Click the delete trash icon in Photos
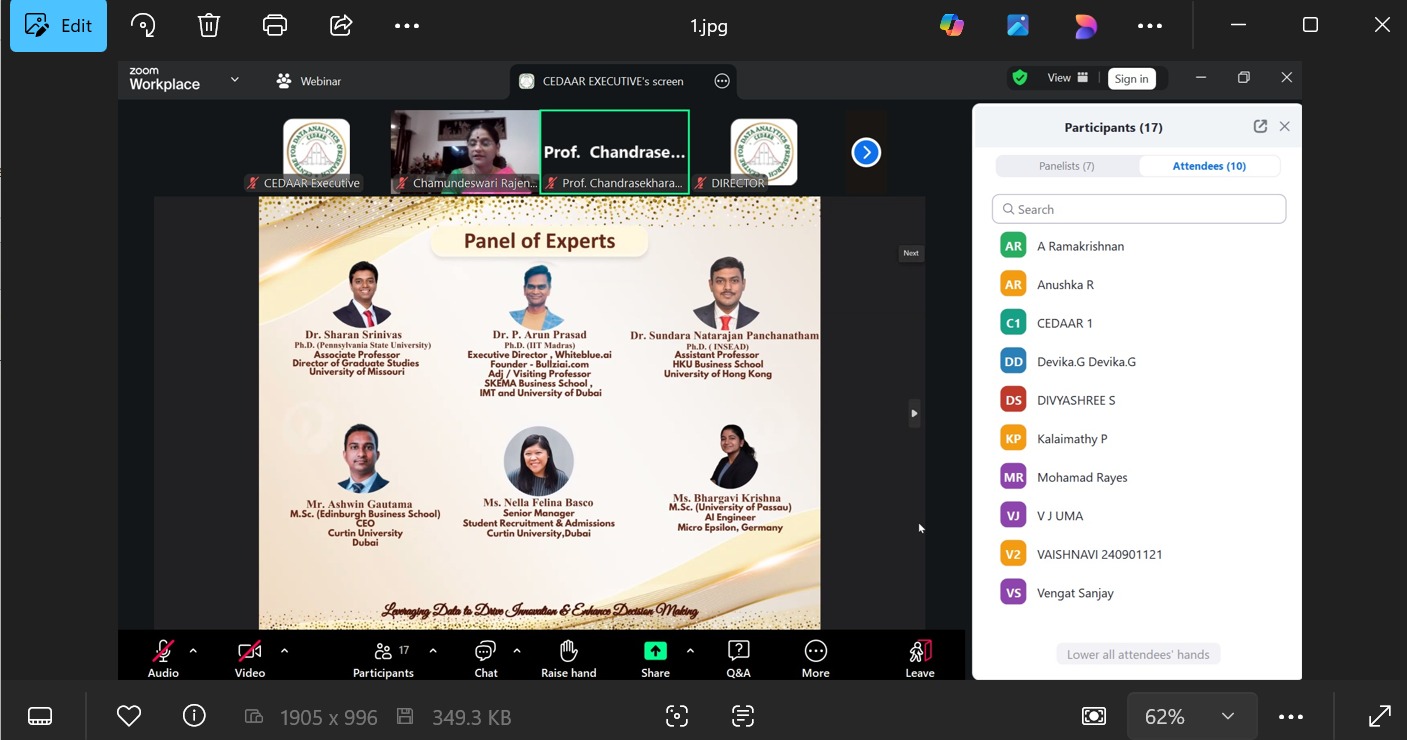Image resolution: width=1407 pixels, height=740 pixels. coord(209,26)
